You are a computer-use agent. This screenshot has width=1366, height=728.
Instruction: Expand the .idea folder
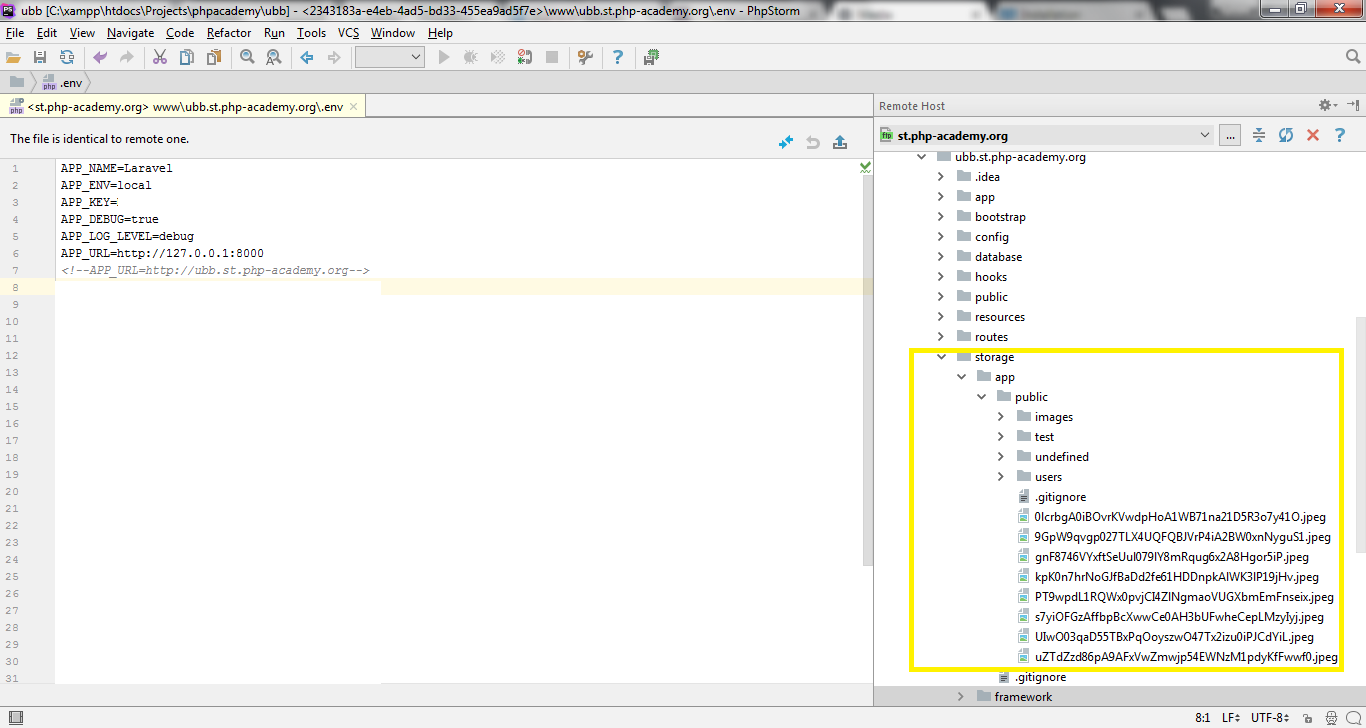pos(940,177)
